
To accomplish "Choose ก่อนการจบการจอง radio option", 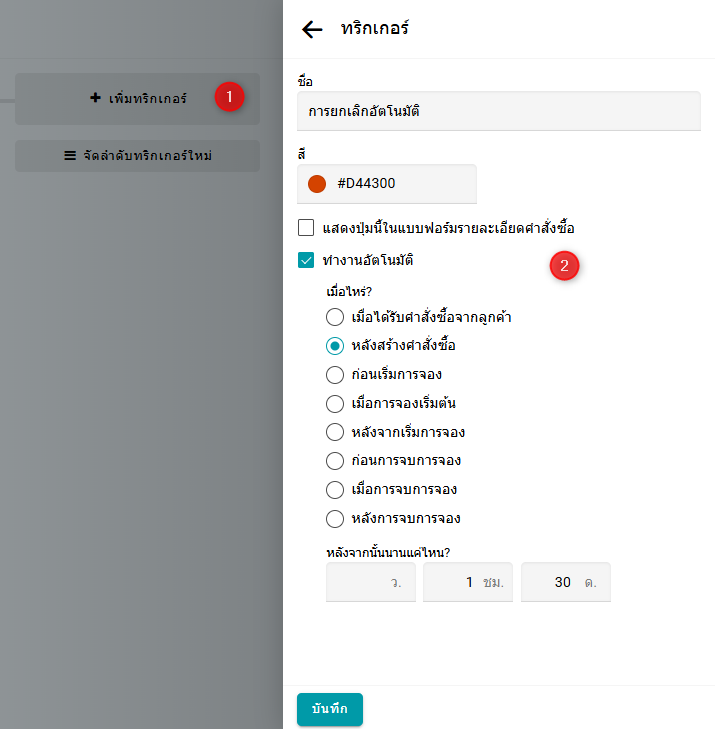I will pos(335,461).
